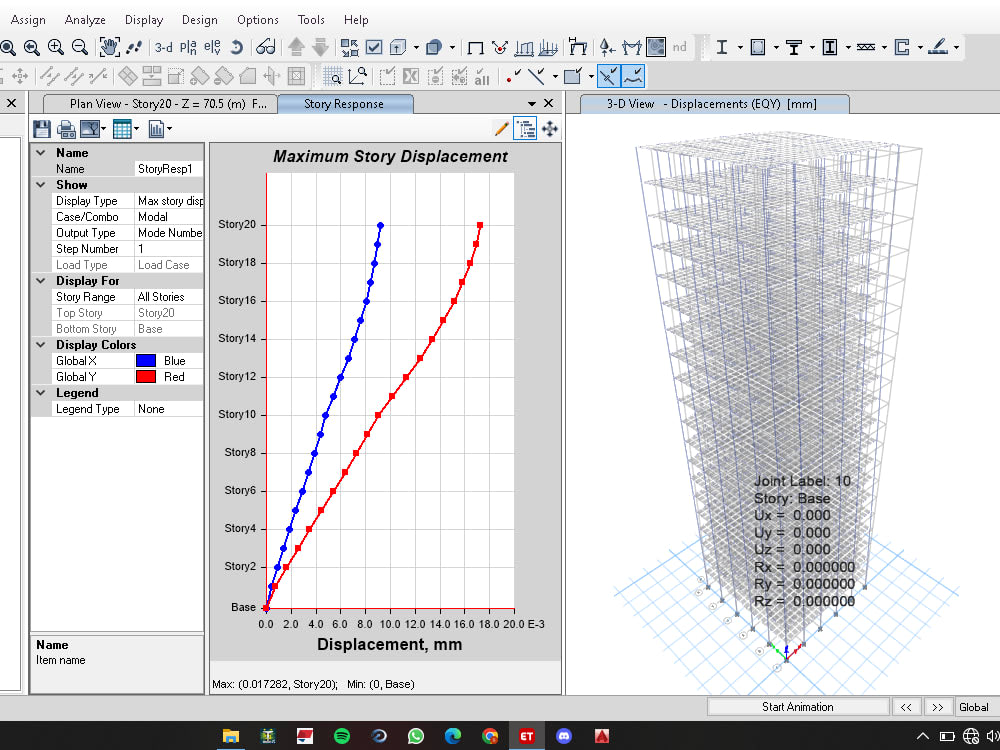Open a 3-d View using the 3-d icon
The width and height of the screenshot is (1000, 750).
tap(163, 47)
